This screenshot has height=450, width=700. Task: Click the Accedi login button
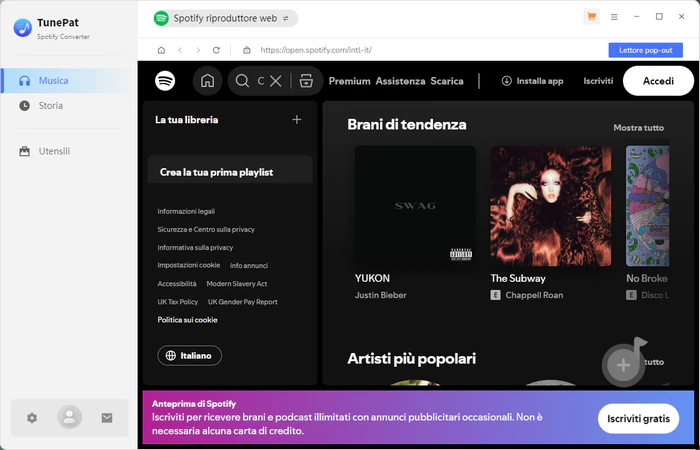pyautogui.click(x=658, y=81)
